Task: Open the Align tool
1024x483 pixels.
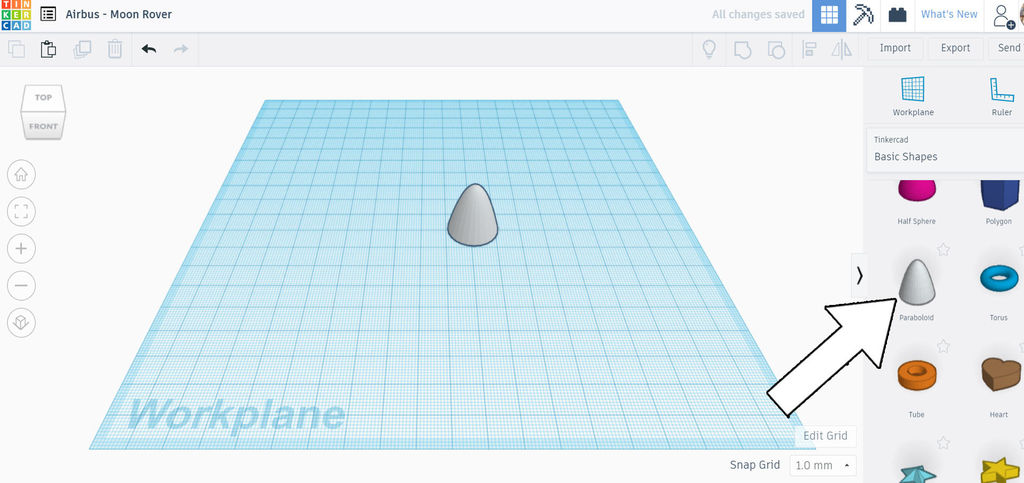Action: pos(809,49)
